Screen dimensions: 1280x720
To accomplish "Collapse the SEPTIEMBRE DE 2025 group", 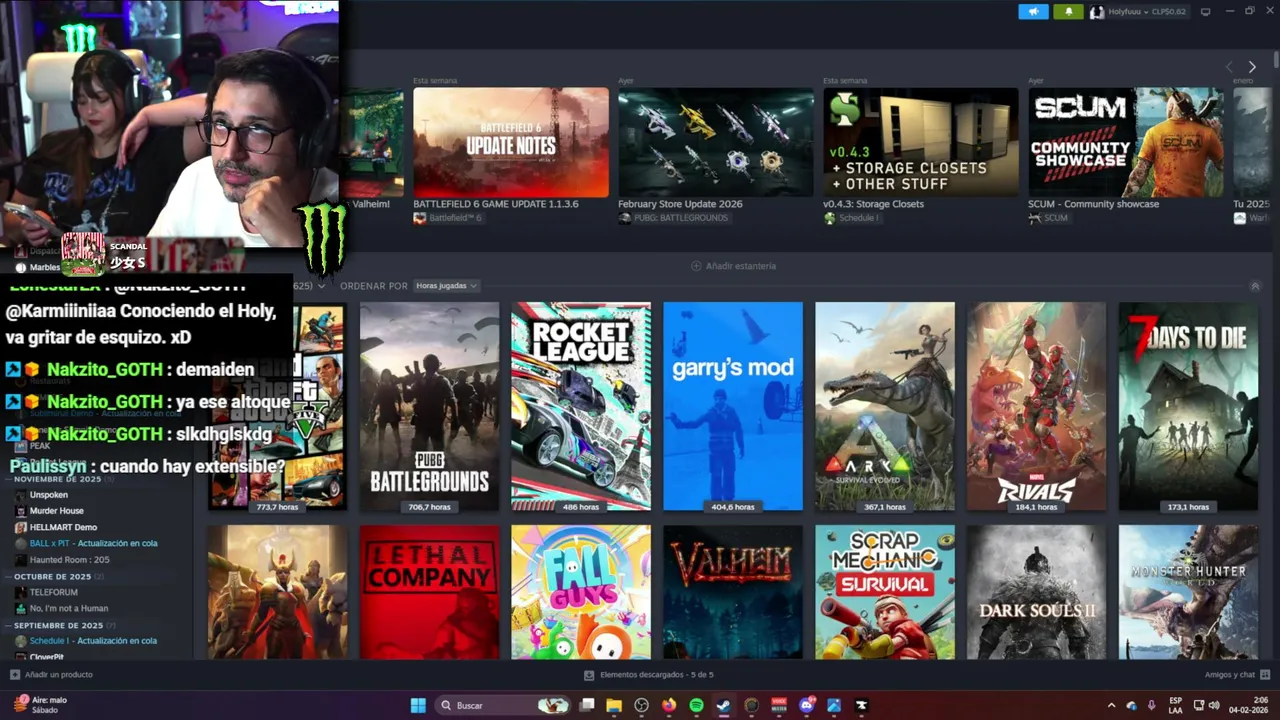I will (8, 625).
